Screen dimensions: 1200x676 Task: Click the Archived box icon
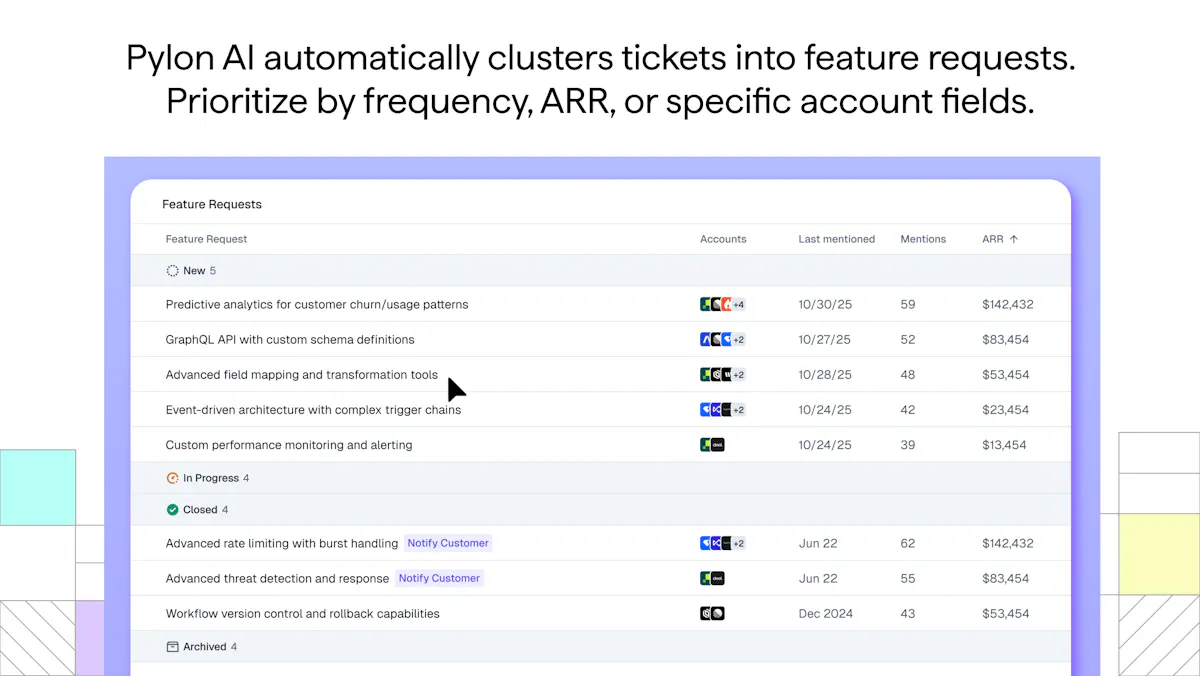point(172,647)
